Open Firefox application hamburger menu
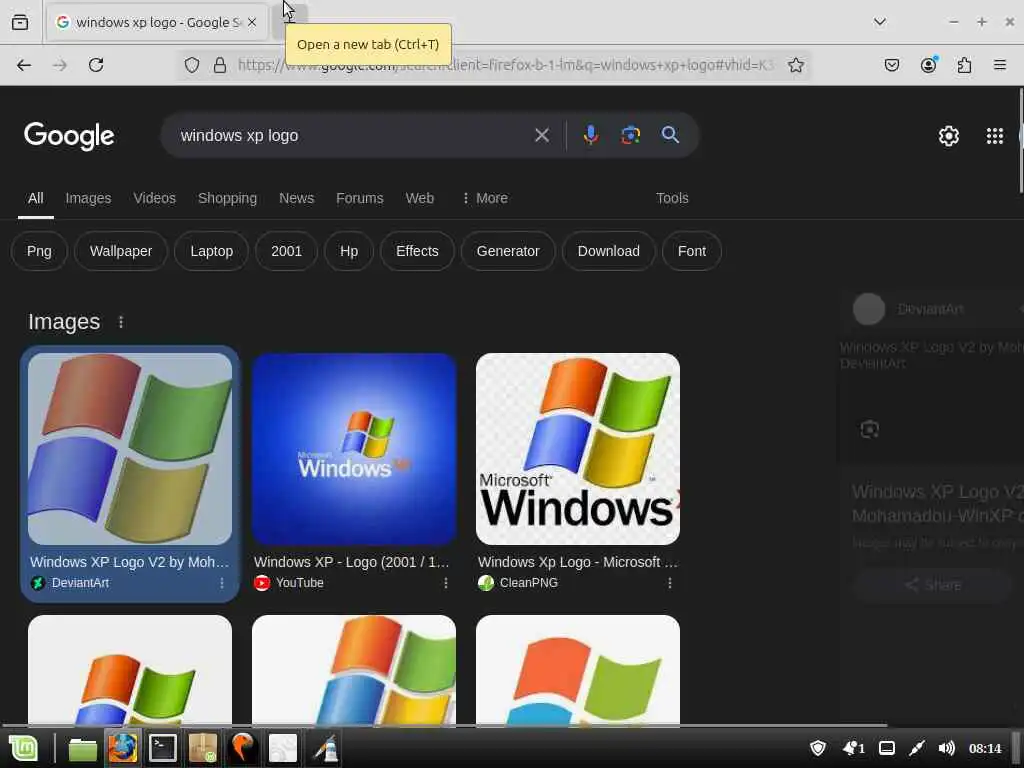Image resolution: width=1024 pixels, height=768 pixels. pyautogui.click(x=1000, y=65)
